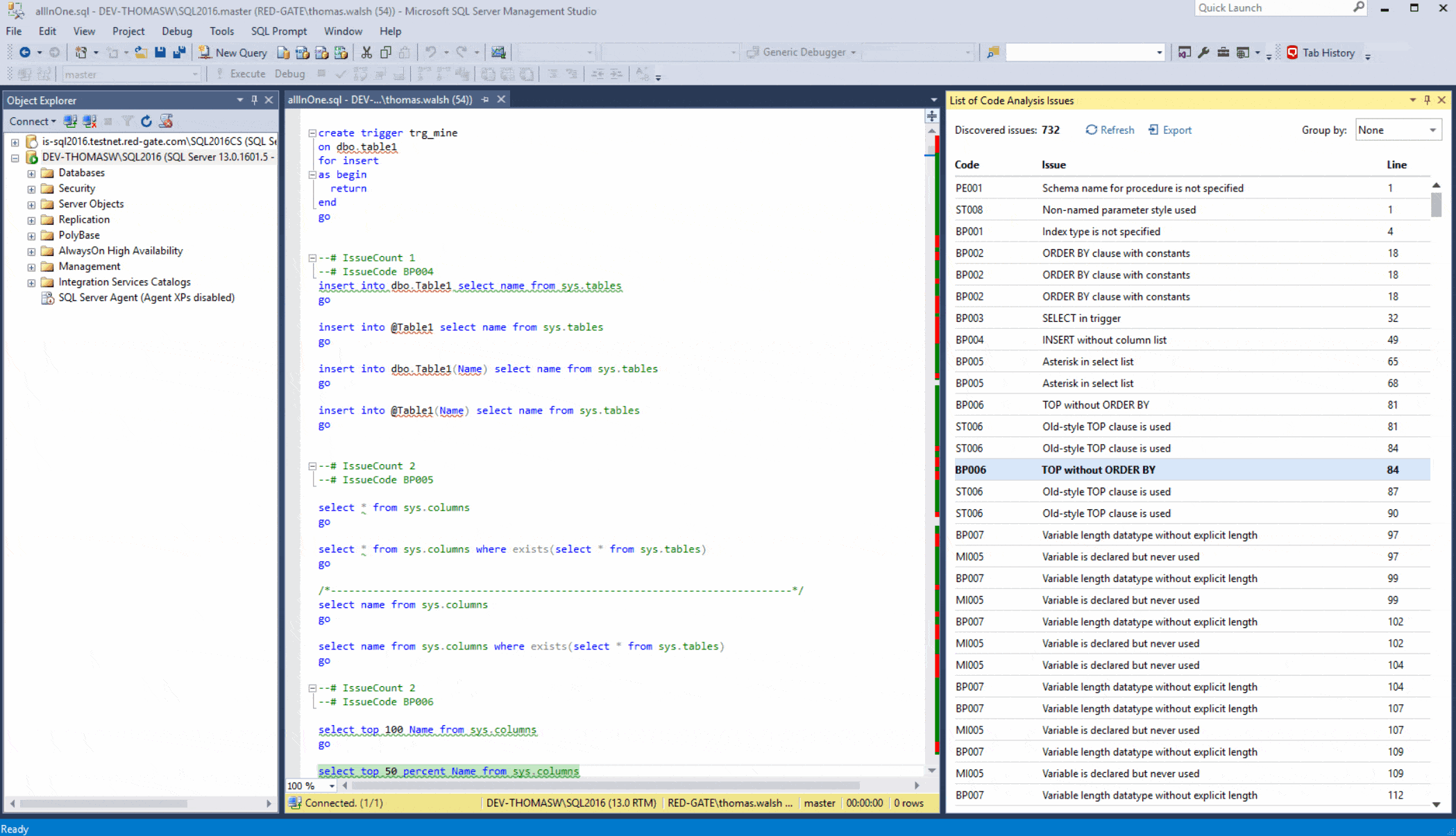Click the New Query toolbar button
The height and width of the screenshot is (836, 1456).
coord(232,52)
